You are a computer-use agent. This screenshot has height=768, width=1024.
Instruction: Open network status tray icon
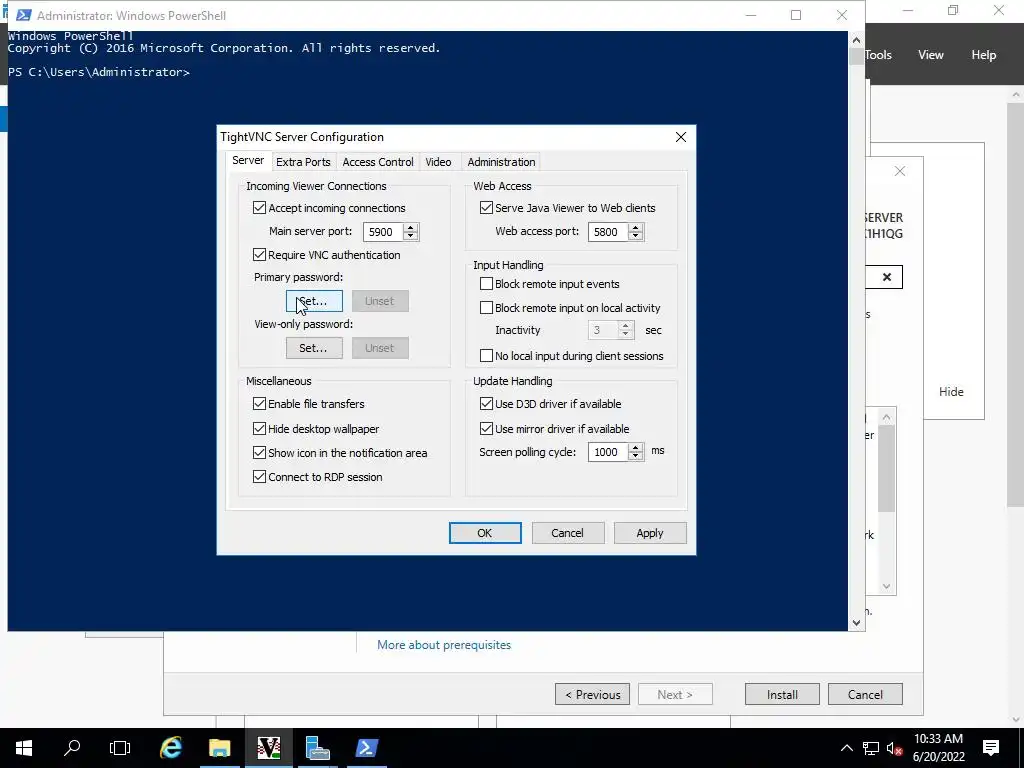point(871,748)
